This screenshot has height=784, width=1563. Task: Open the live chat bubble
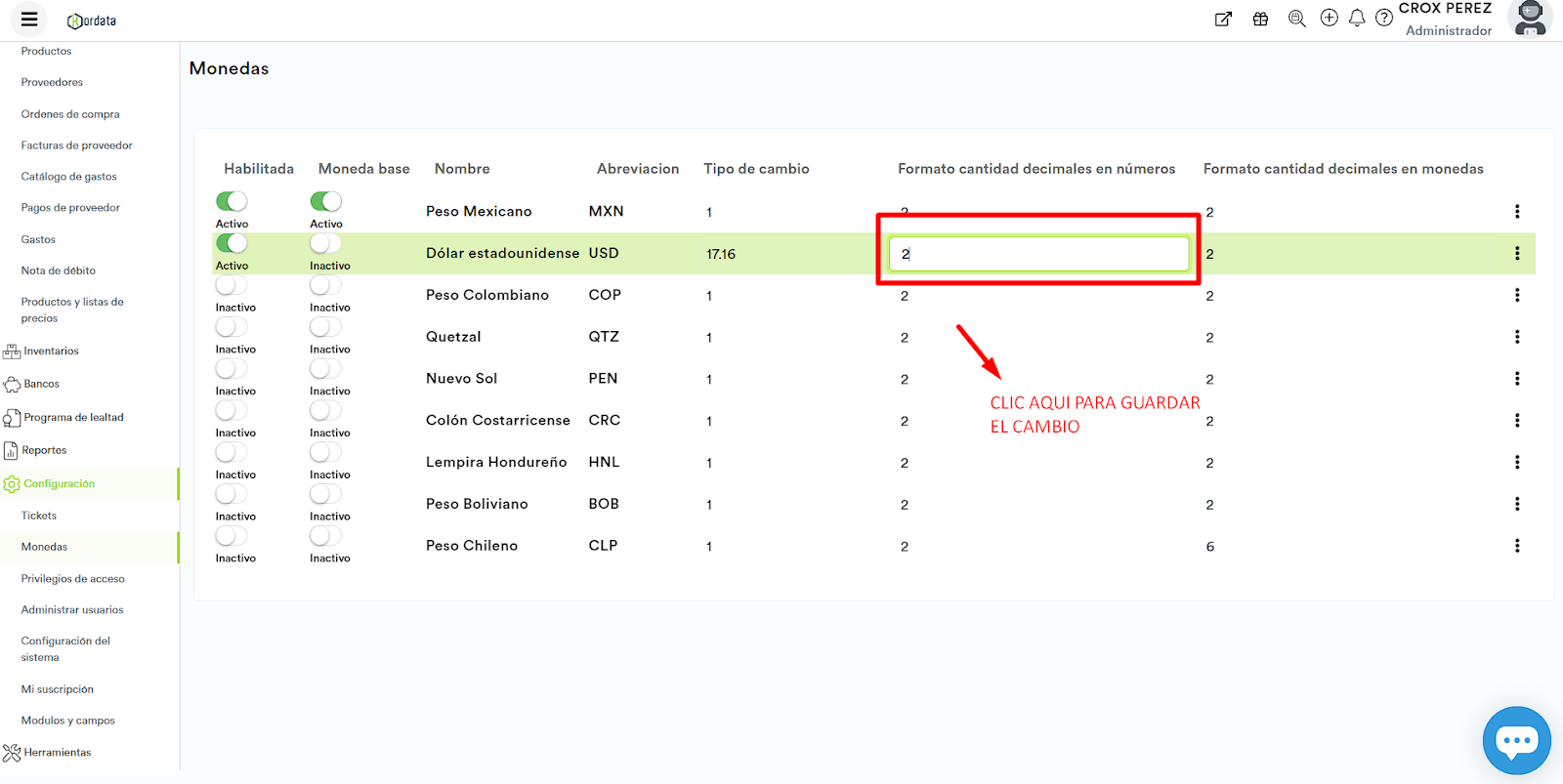click(x=1516, y=740)
